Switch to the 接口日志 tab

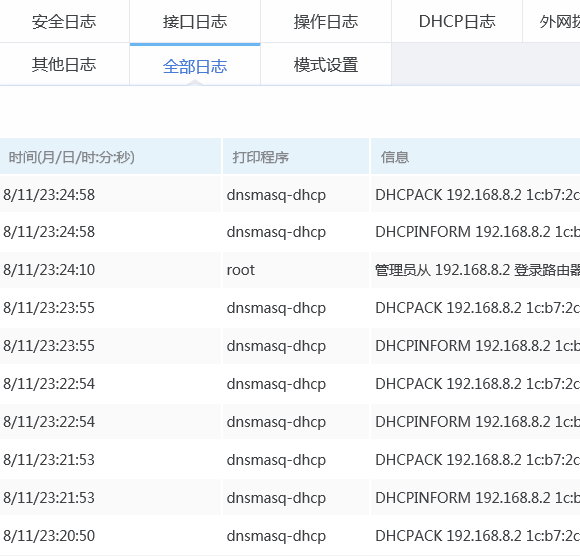click(195, 21)
